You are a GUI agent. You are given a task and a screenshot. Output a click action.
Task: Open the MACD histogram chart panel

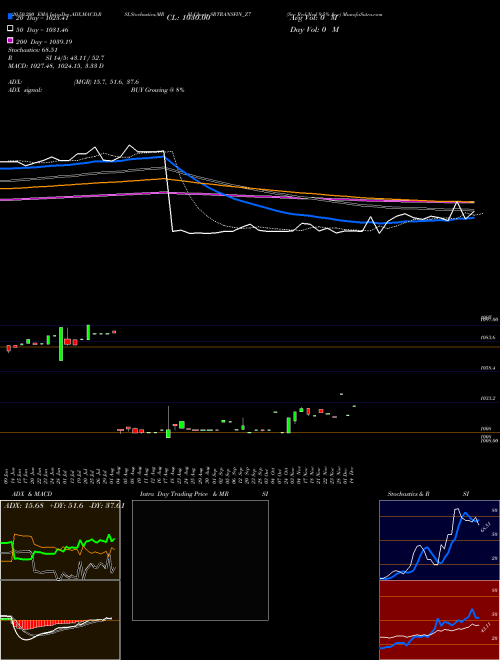click(60, 620)
